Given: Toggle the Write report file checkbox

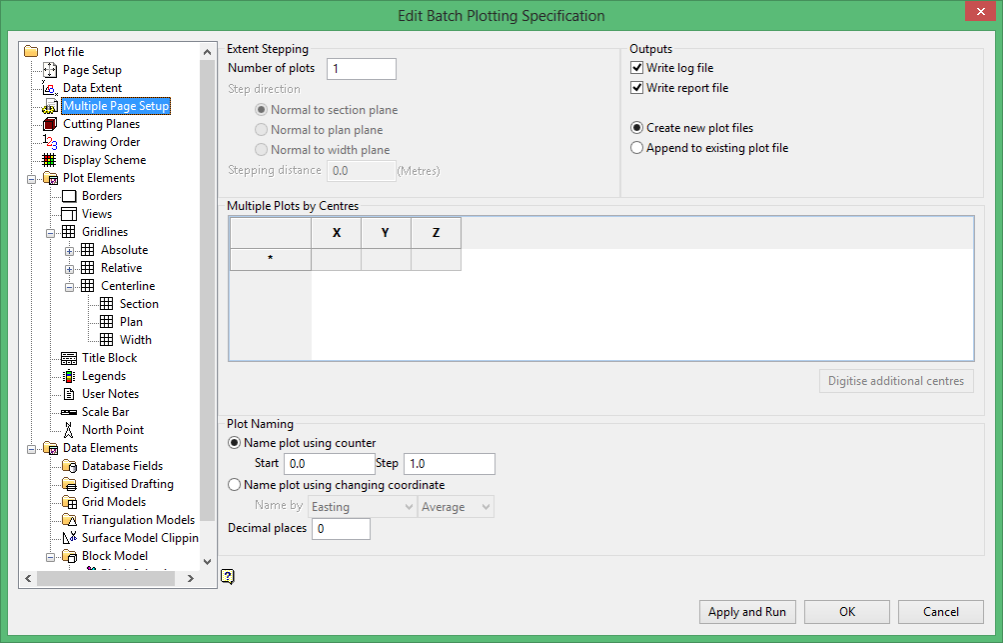Looking at the screenshot, I should click(636, 88).
